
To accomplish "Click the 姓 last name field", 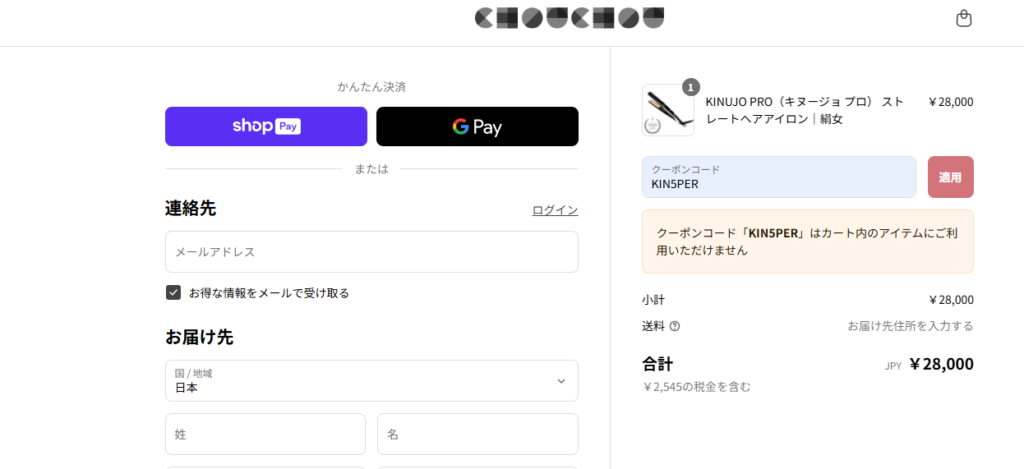I will (x=265, y=434).
